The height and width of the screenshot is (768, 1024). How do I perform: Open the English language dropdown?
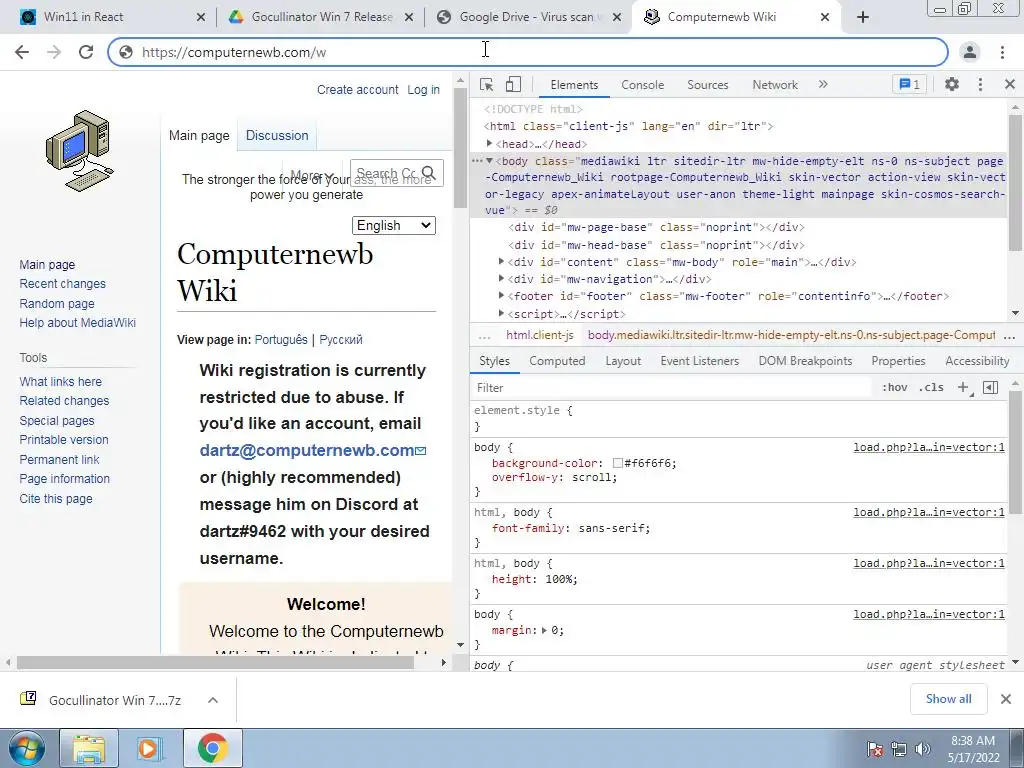tap(394, 225)
